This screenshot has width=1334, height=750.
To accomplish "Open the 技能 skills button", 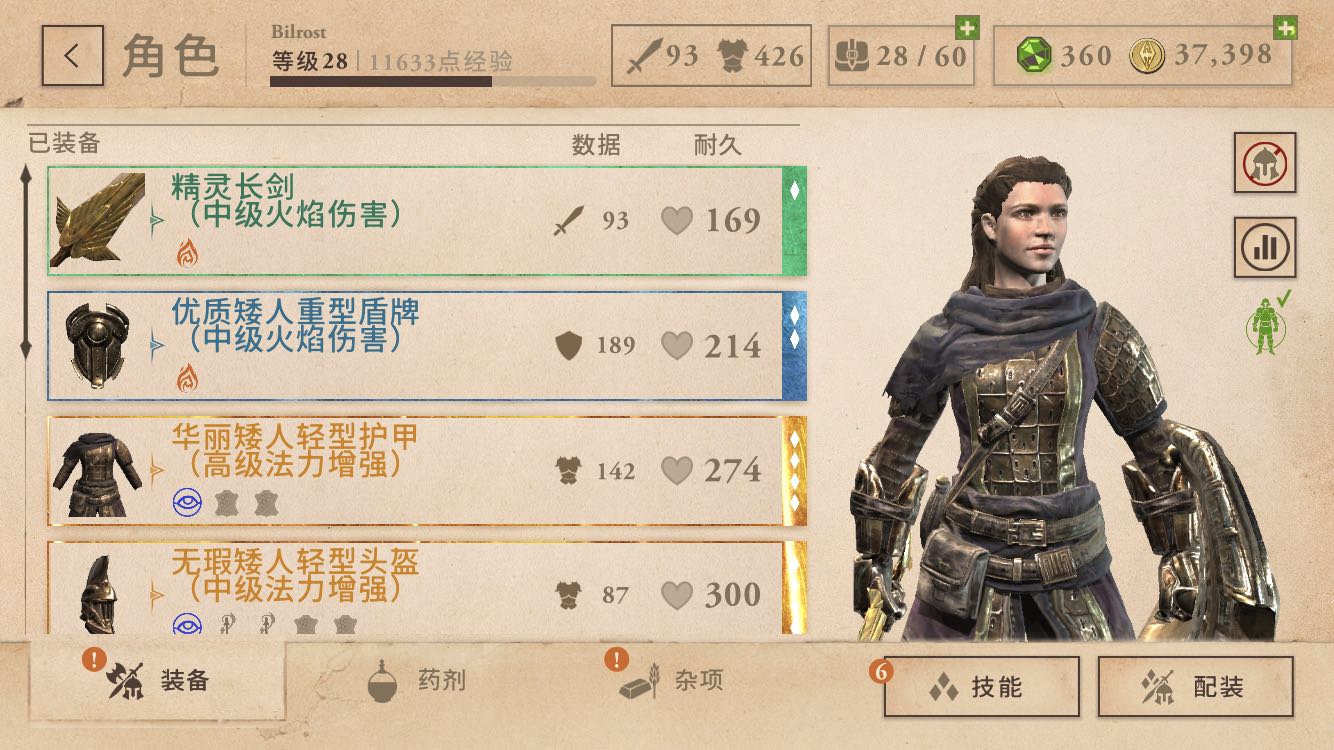I will tap(981, 686).
